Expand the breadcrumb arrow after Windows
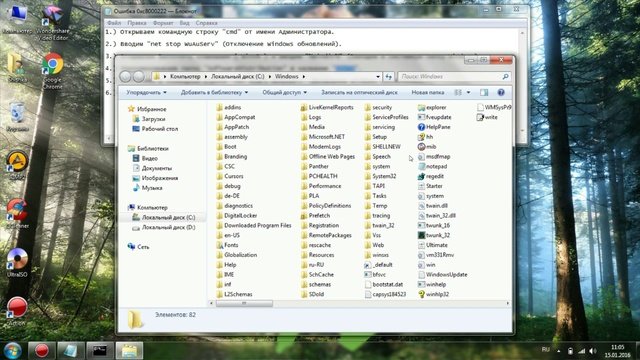 [304, 76]
